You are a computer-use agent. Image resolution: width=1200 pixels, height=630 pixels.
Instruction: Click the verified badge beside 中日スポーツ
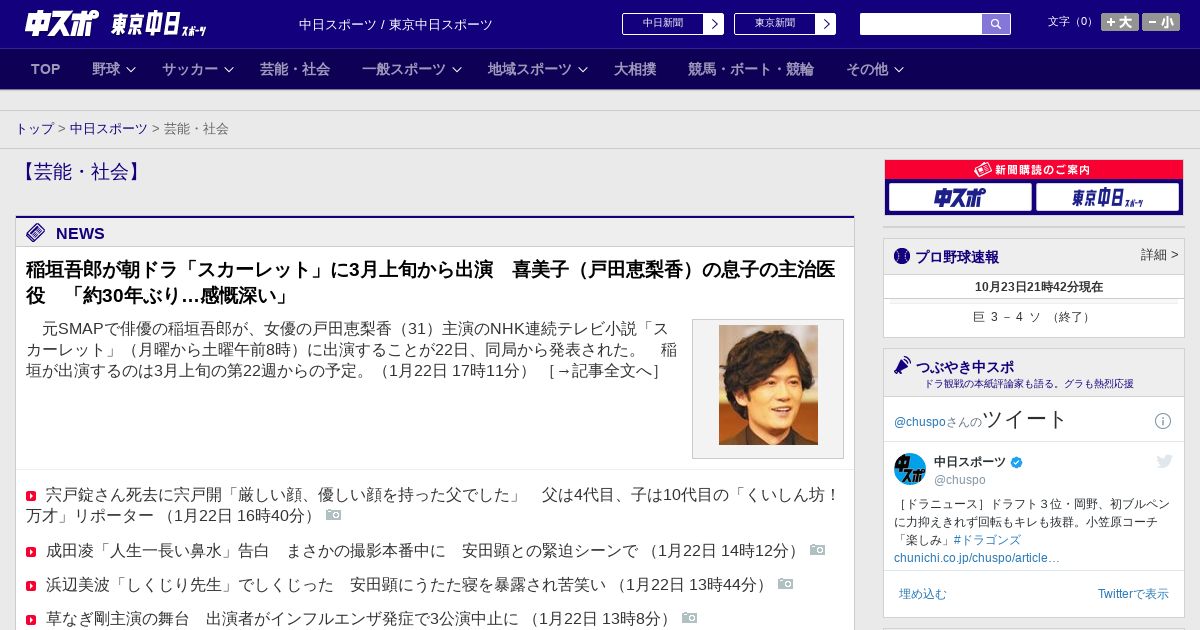click(1017, 463)
